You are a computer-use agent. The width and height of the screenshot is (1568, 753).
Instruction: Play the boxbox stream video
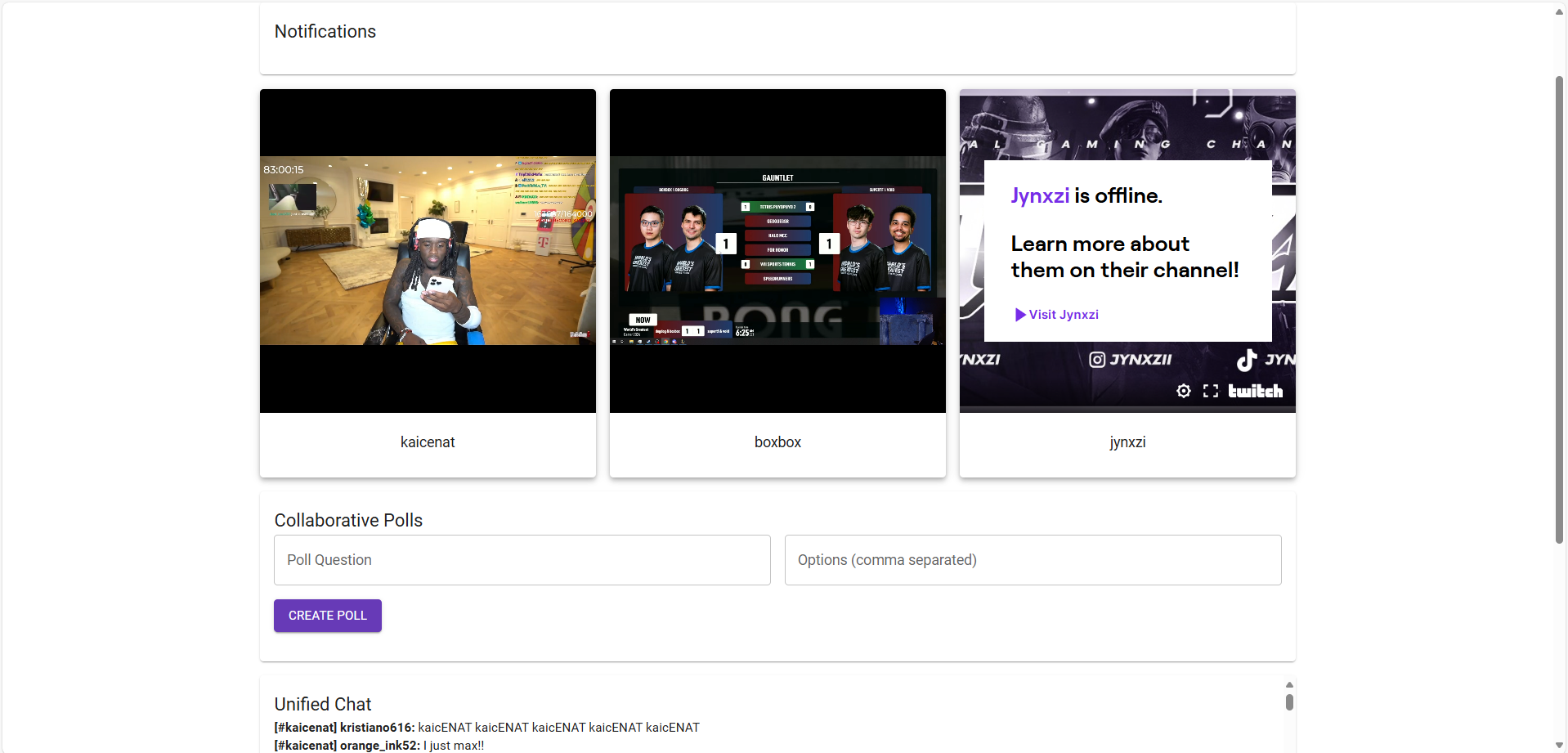(x=777, y=251)
